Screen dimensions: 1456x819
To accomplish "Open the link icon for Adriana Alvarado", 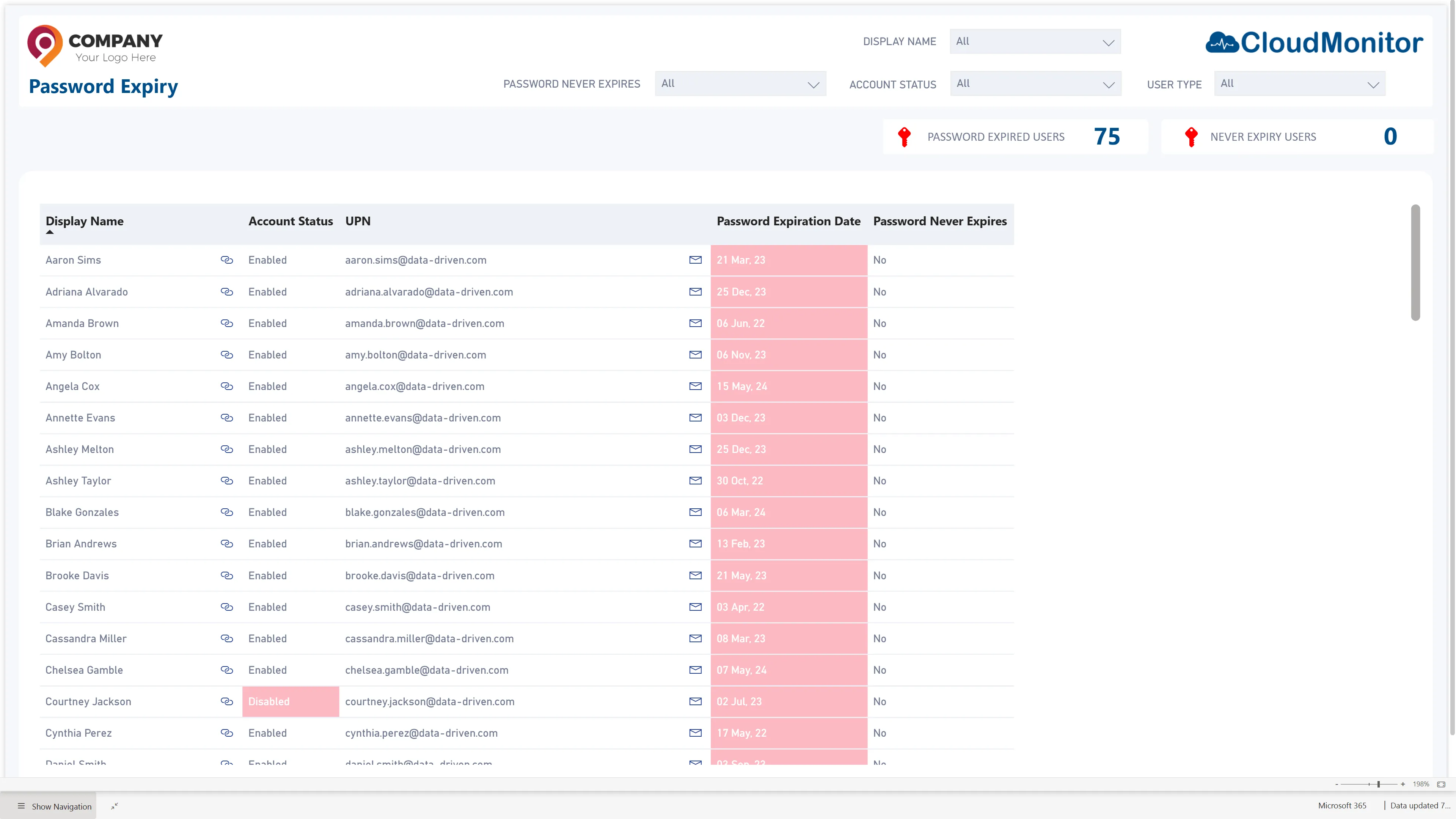I will coord(227,292).
